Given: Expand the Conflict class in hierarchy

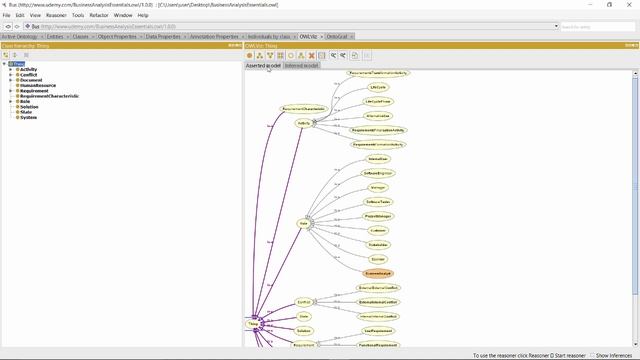Looking at the screenshot, I should point(11,75).
